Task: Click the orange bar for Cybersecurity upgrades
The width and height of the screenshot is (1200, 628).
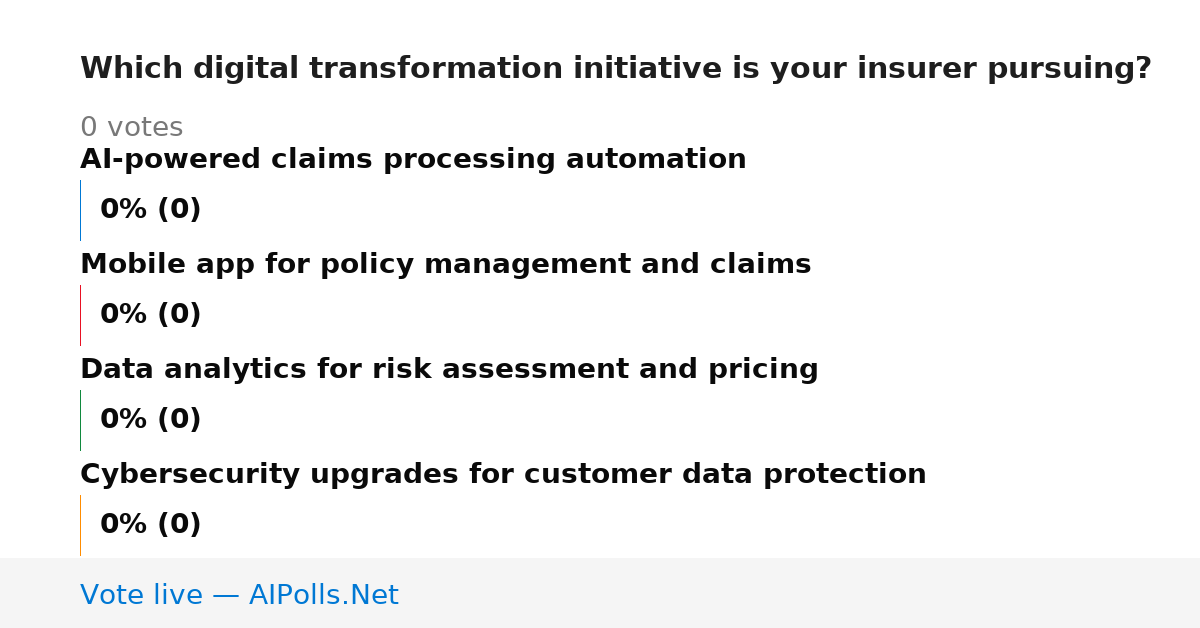Action: point(80,525)
